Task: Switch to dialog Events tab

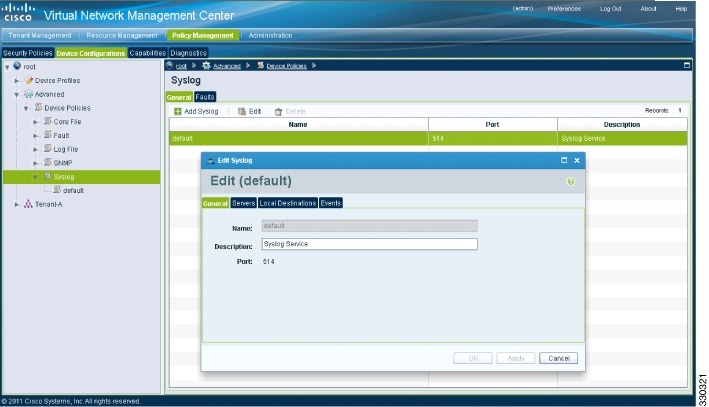Action: [x=331, y=203]
